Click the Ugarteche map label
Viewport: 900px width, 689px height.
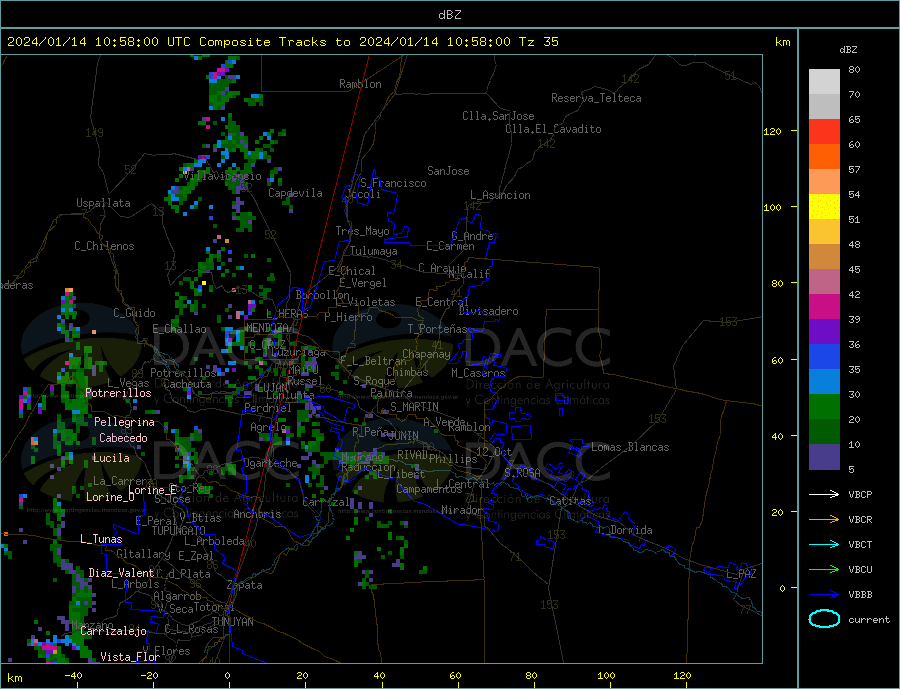click(270, 463)
